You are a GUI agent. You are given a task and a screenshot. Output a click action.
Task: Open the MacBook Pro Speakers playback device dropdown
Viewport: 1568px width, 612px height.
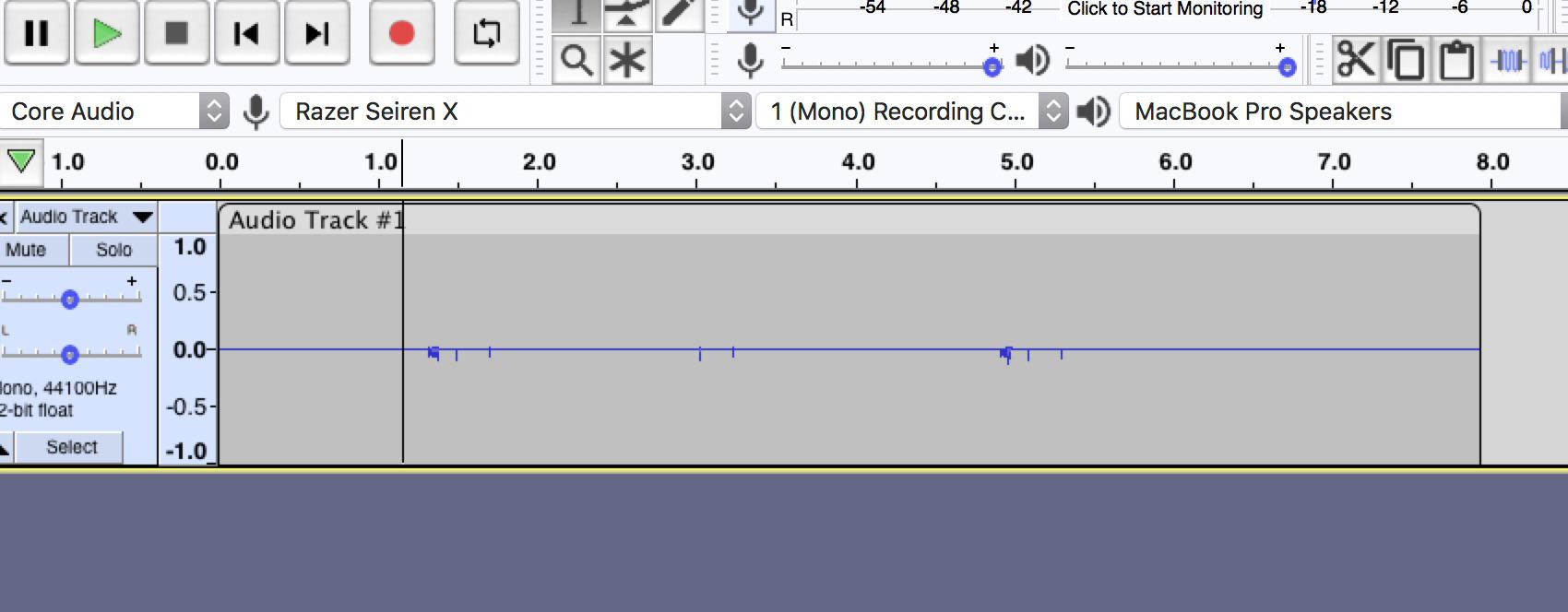tap(1342, 112)
